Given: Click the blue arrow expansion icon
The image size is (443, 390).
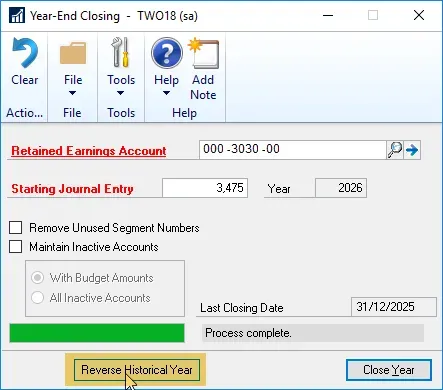Looking at the screenshot, I should pyautogui.click(x=412, y=150).
